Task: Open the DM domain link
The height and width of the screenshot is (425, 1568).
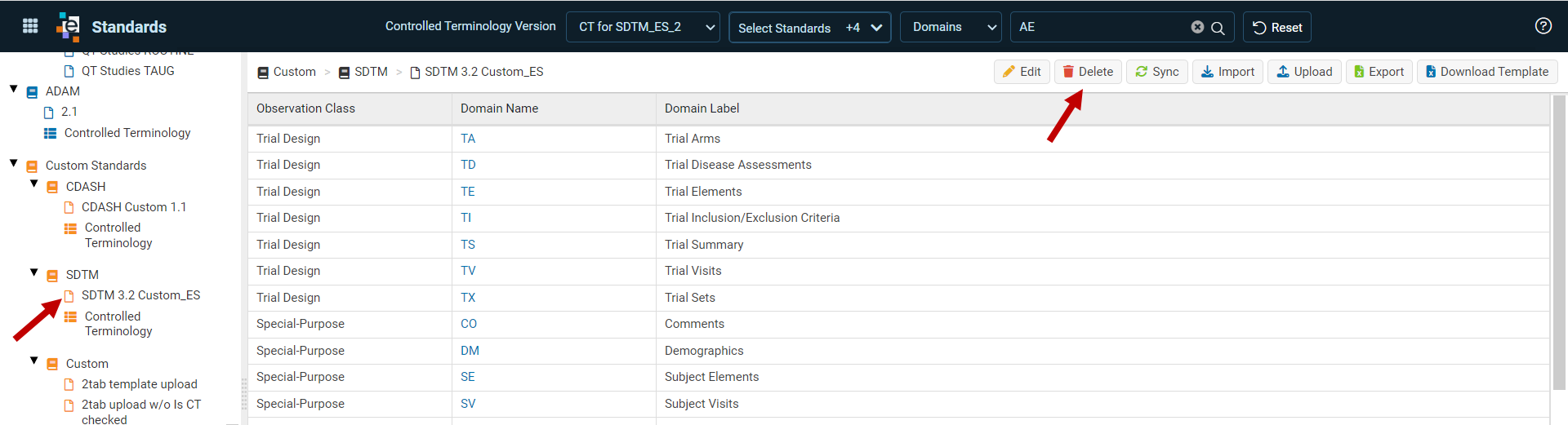Action: tap(470, 351)
